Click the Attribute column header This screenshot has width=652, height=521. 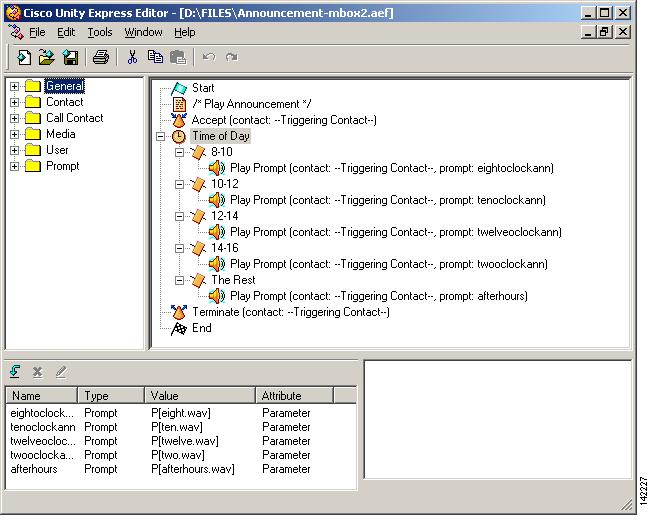294,395
